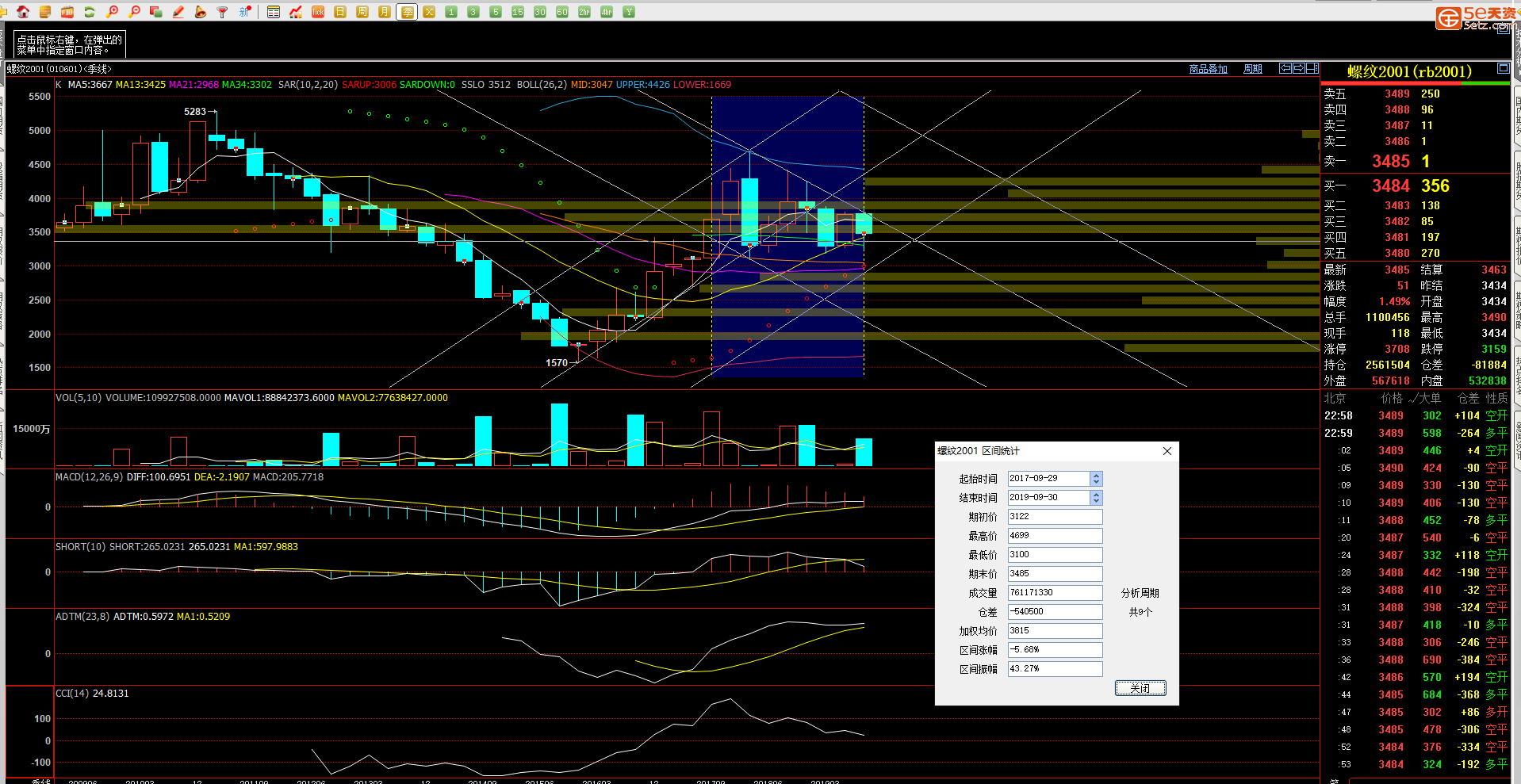Zoom in with the plus magnifier
Viewport: 1521px width, 784px height.
coord(112,12)
